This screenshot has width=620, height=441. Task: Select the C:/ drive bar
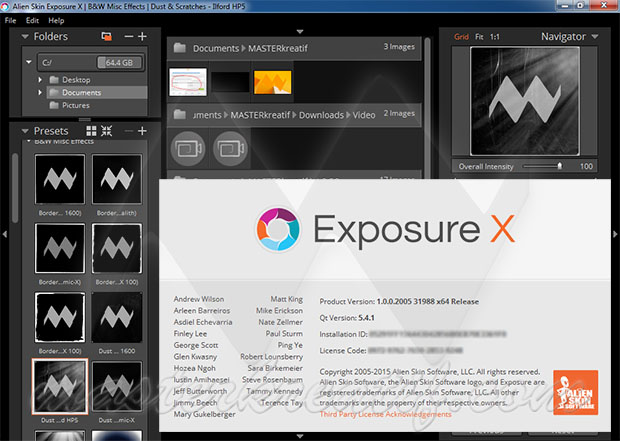(x=91, y=62)
